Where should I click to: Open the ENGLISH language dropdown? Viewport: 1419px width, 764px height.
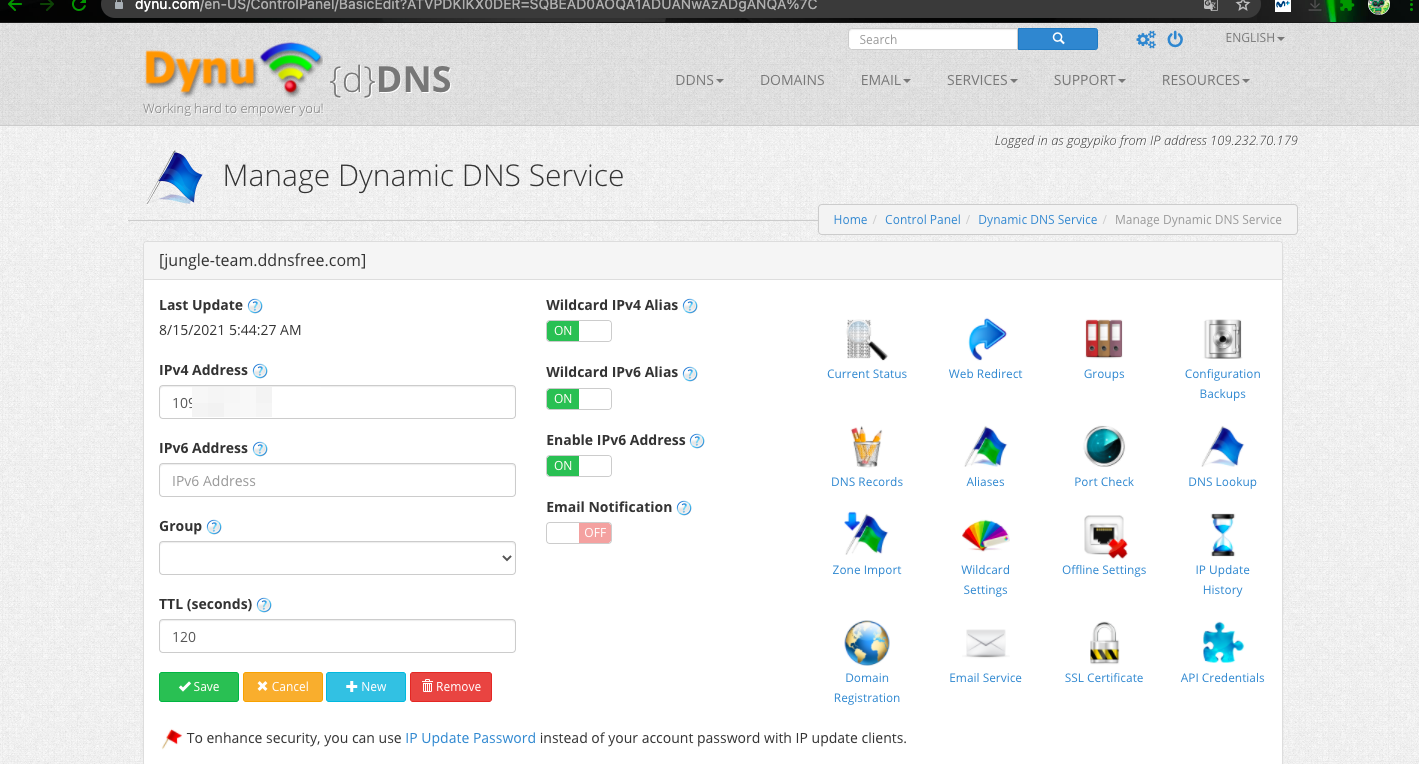[1254, 38]
